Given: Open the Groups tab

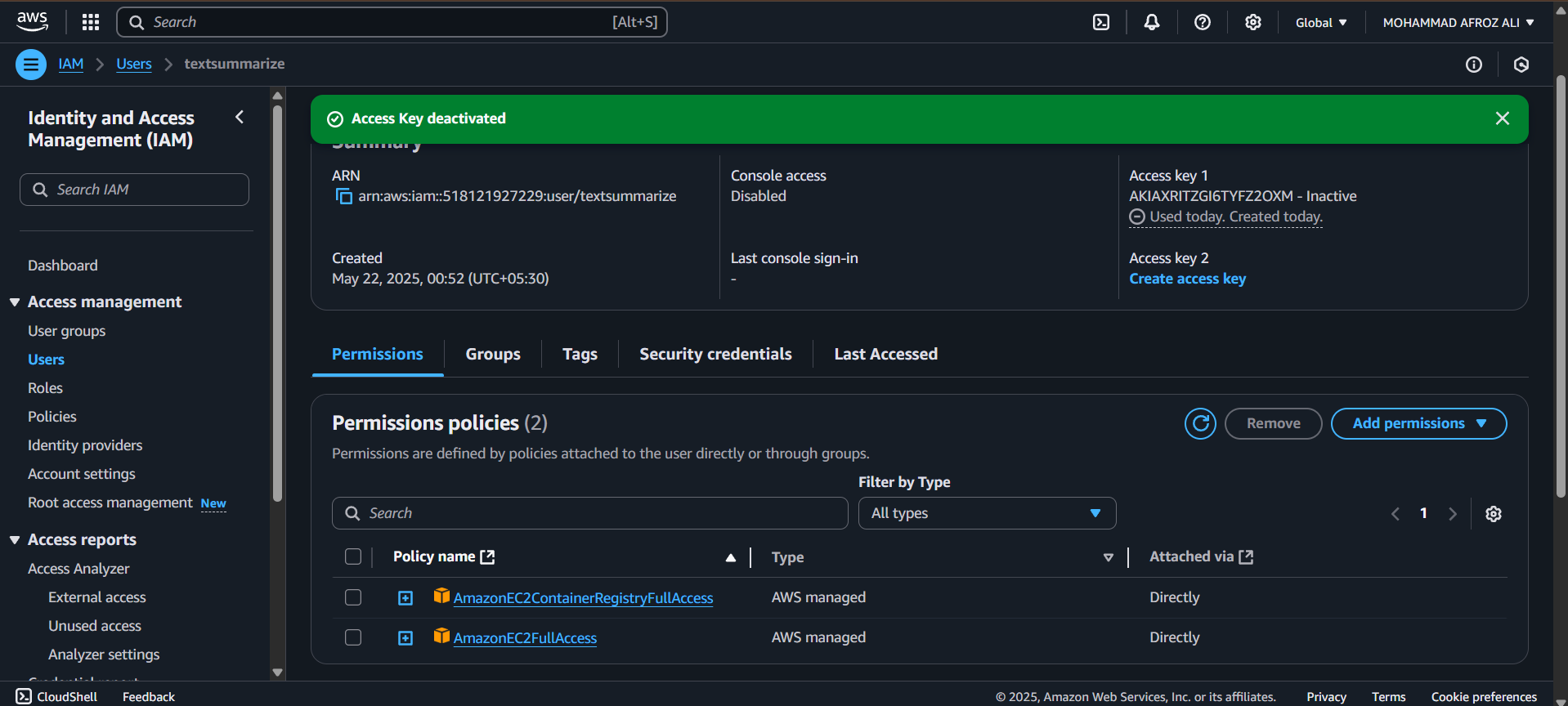Looking at the screenshot, I should point(492,354).
